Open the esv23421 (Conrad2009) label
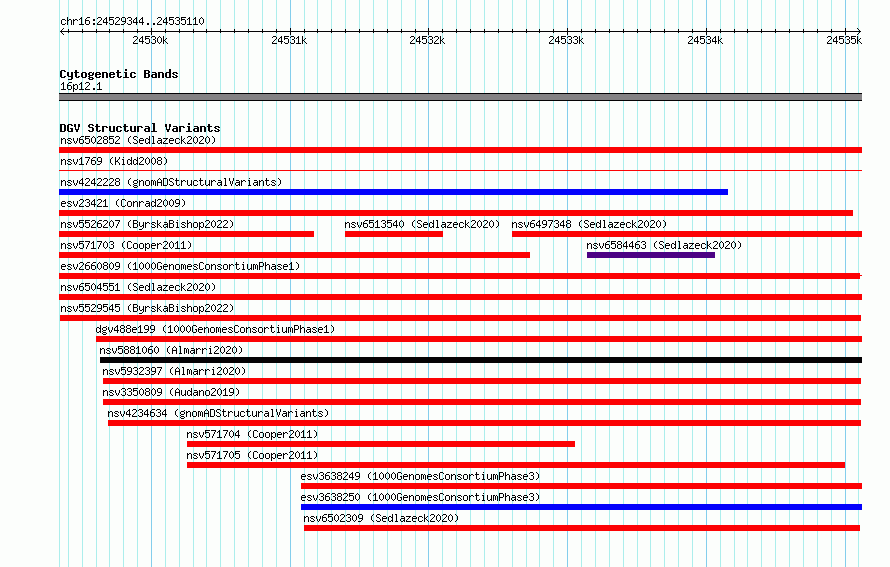The height and width of the screenshot is (567, 890). coord(123,203)
